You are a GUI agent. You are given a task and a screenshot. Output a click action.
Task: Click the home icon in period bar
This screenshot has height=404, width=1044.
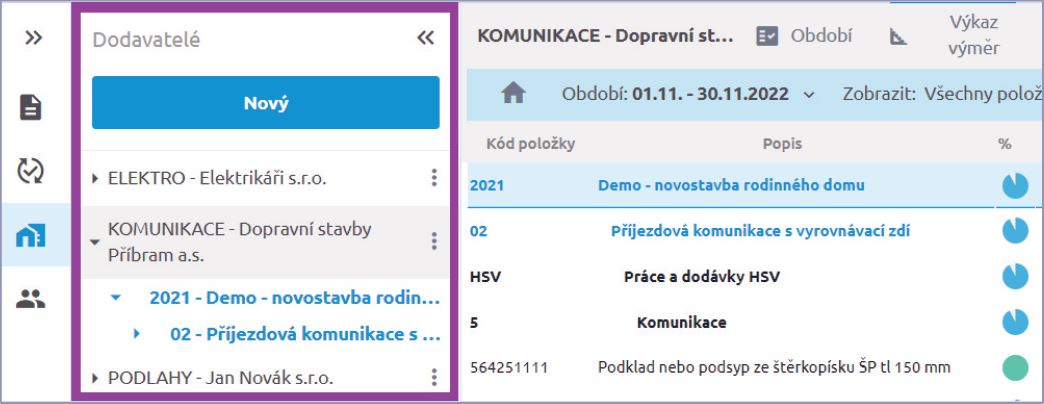pos(513,94)
